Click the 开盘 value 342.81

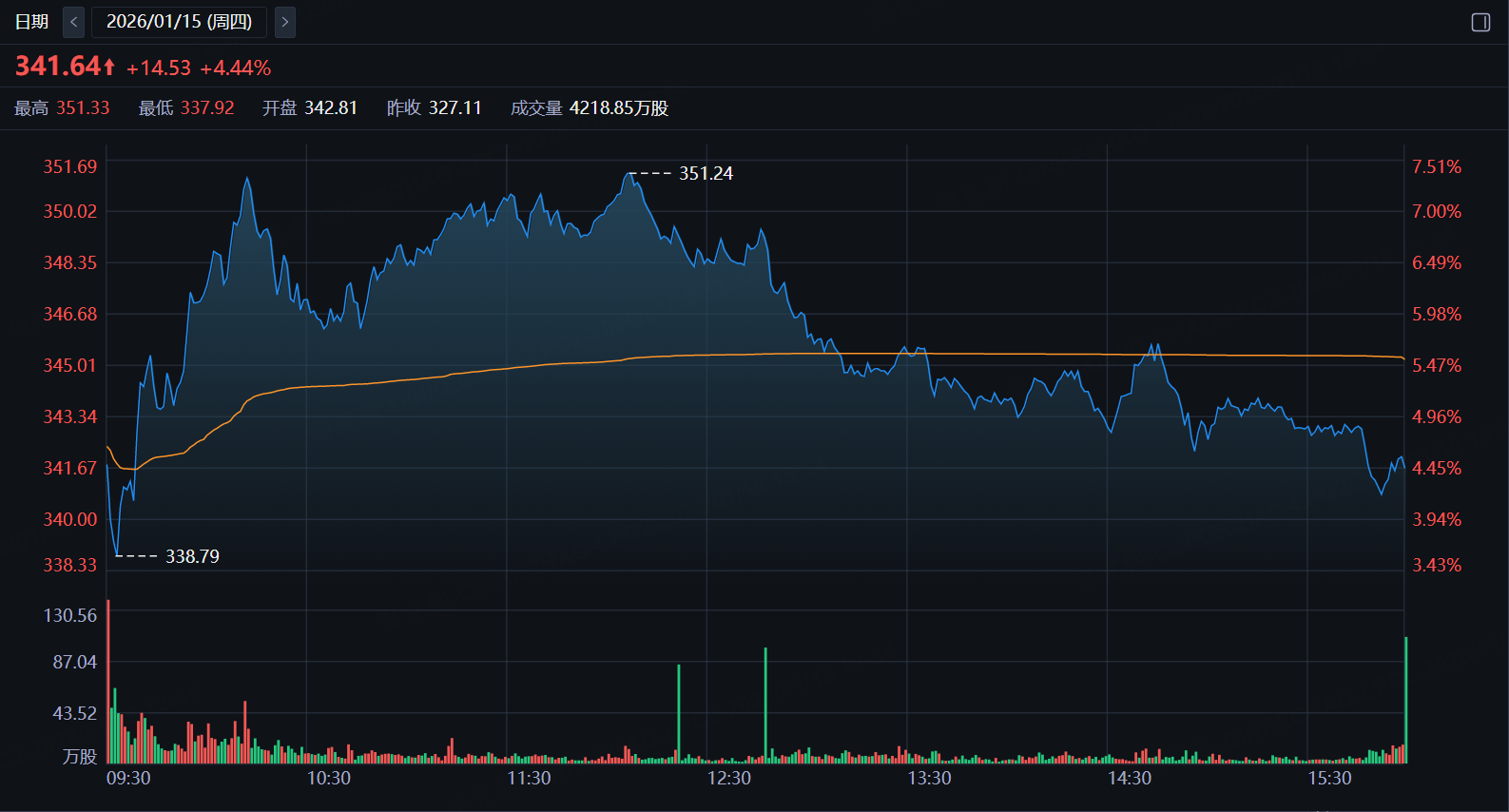click(x=331, y=108)
